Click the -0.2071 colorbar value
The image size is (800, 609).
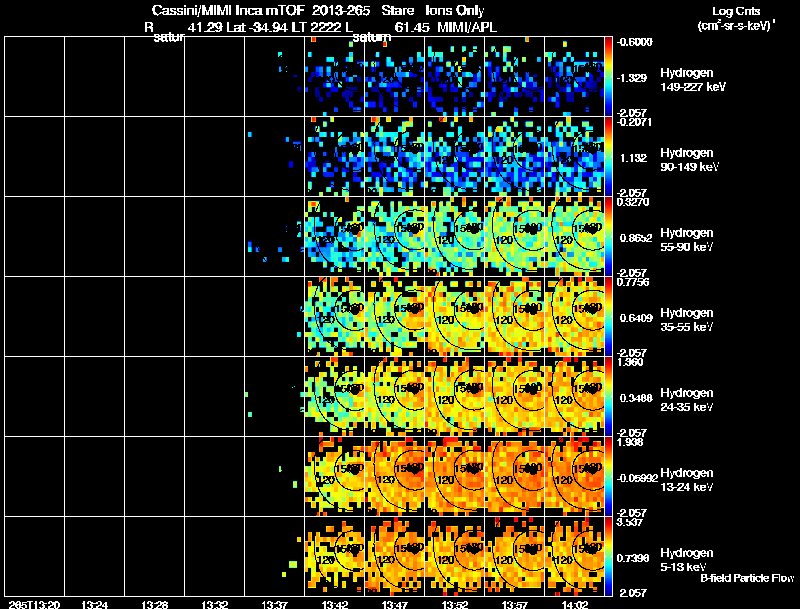(x=634, y=122)
